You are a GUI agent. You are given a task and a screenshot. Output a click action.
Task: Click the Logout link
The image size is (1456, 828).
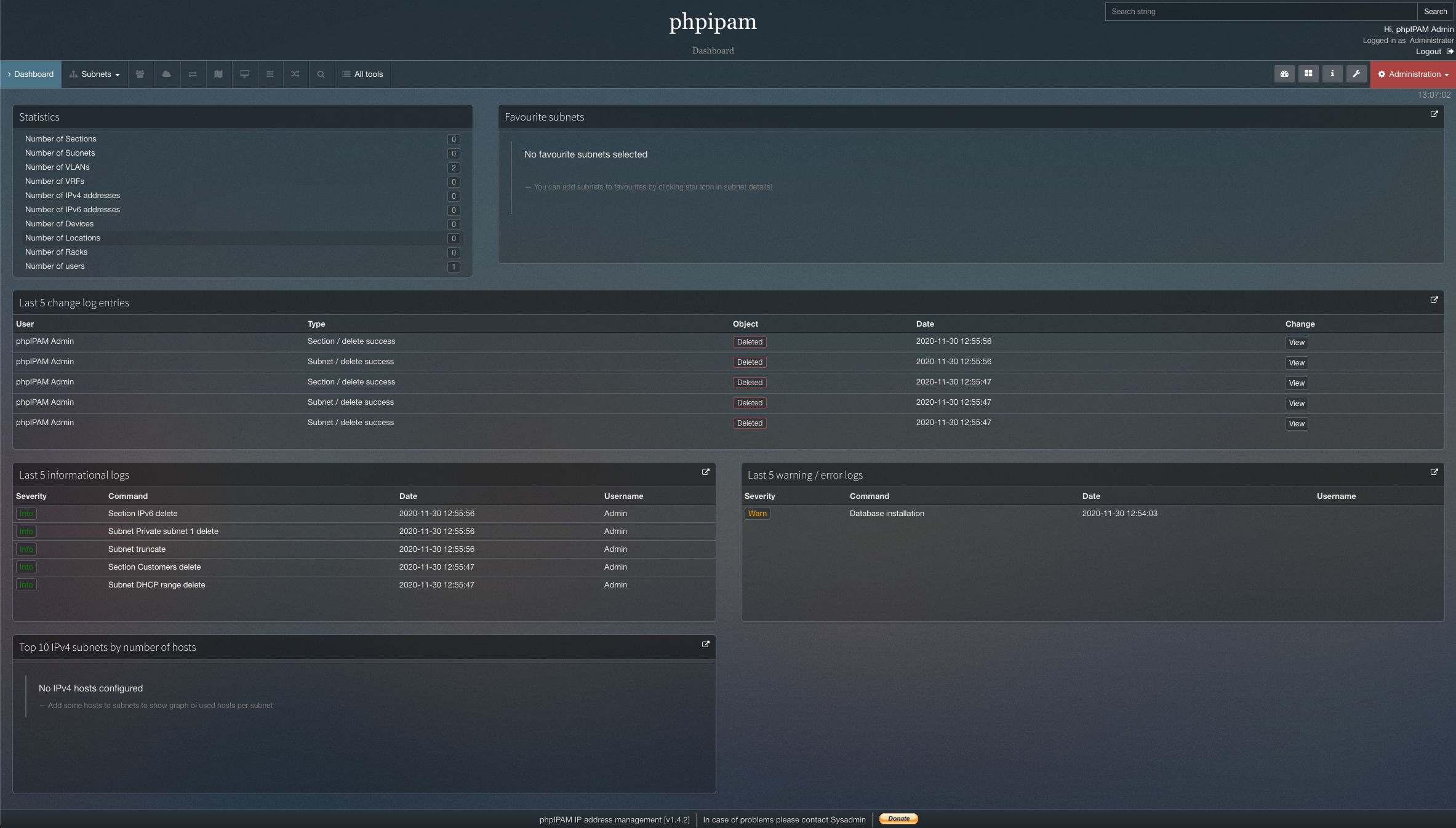[x=1428, y=52]
